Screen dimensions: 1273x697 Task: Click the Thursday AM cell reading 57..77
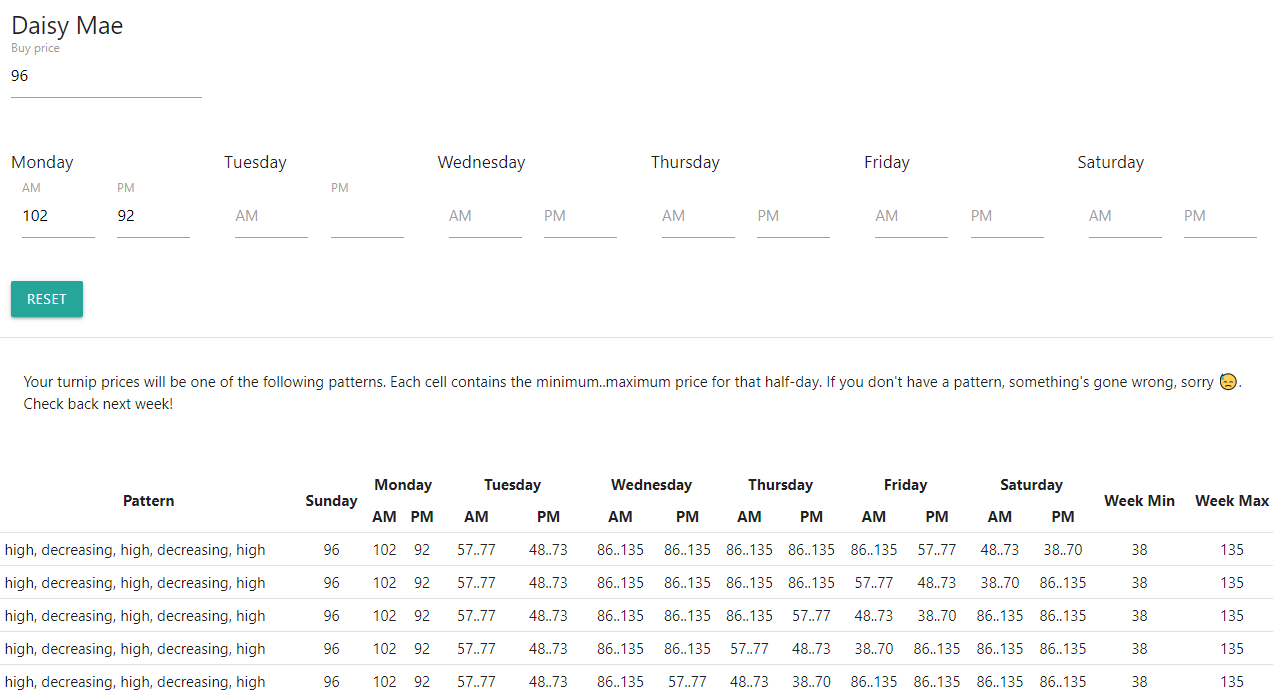pyautogui.click(x=749, y=649)
